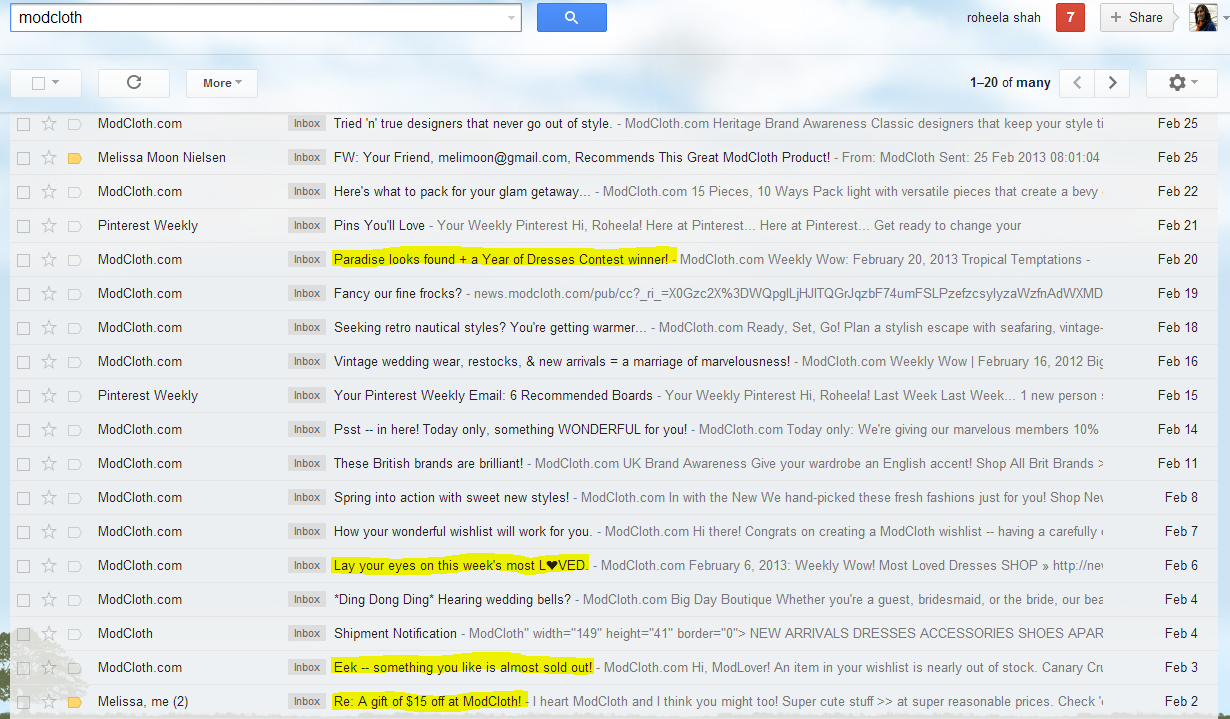
Task: Star the Shipment Notification email
Action: click(48, 633)
